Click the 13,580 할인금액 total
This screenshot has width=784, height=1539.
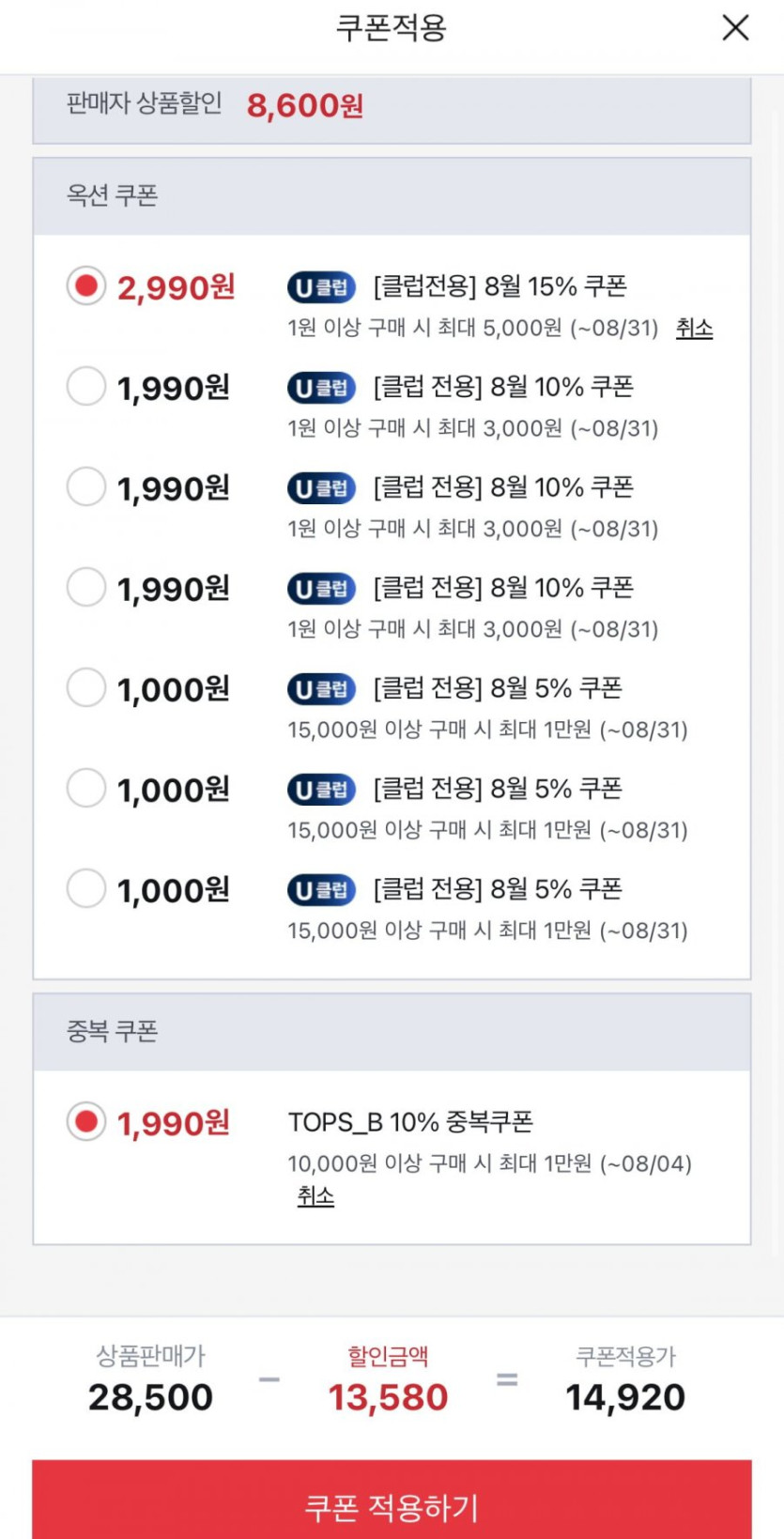388,1397
